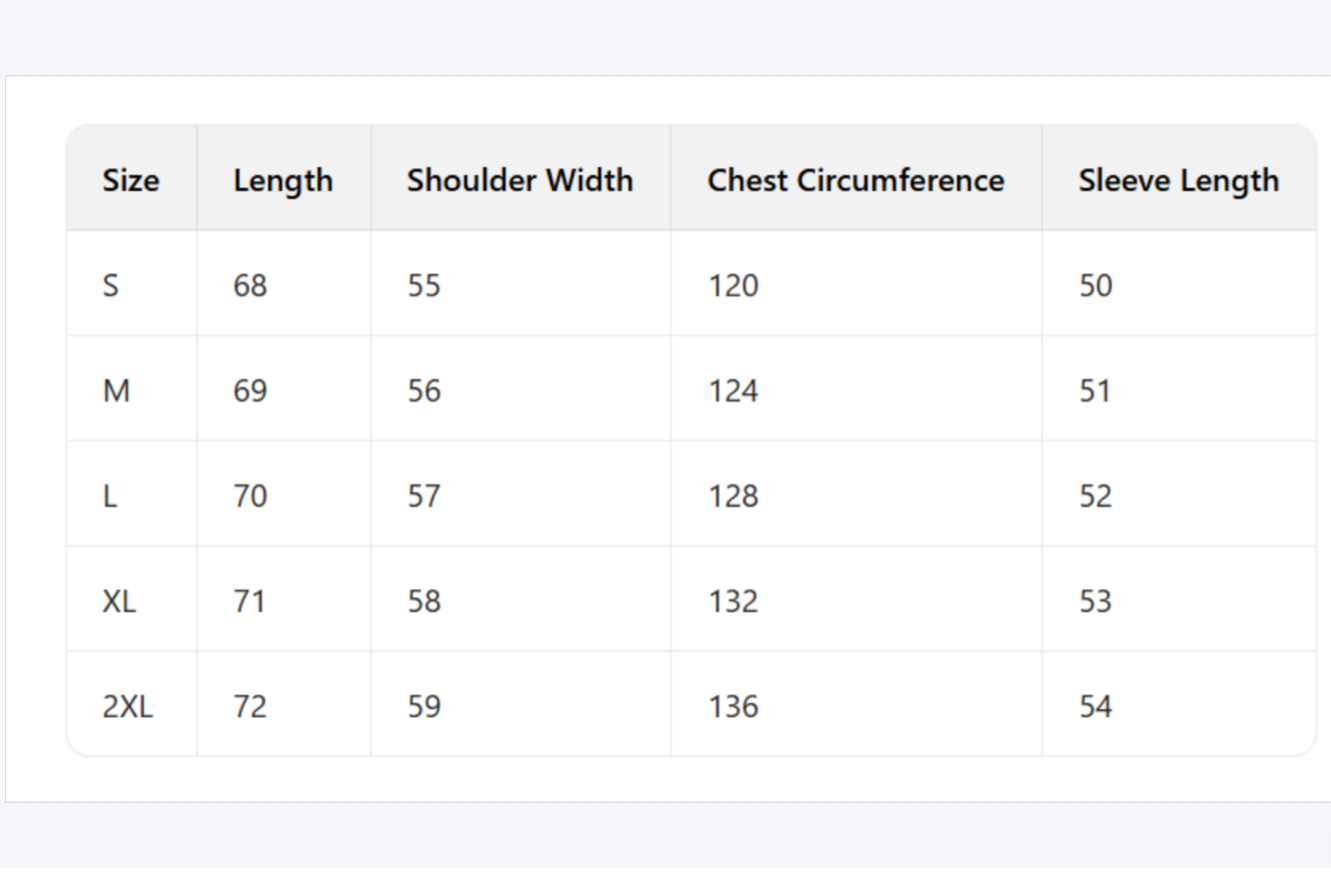
Task: Click the L size cell
Action: [x=110, y=496]
